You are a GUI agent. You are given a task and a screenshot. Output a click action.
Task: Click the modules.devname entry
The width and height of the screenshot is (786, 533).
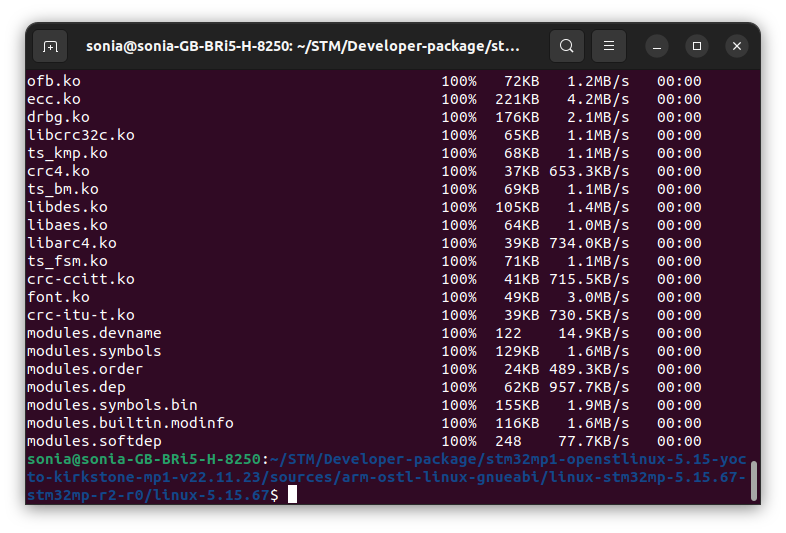[x=94, y=333]
